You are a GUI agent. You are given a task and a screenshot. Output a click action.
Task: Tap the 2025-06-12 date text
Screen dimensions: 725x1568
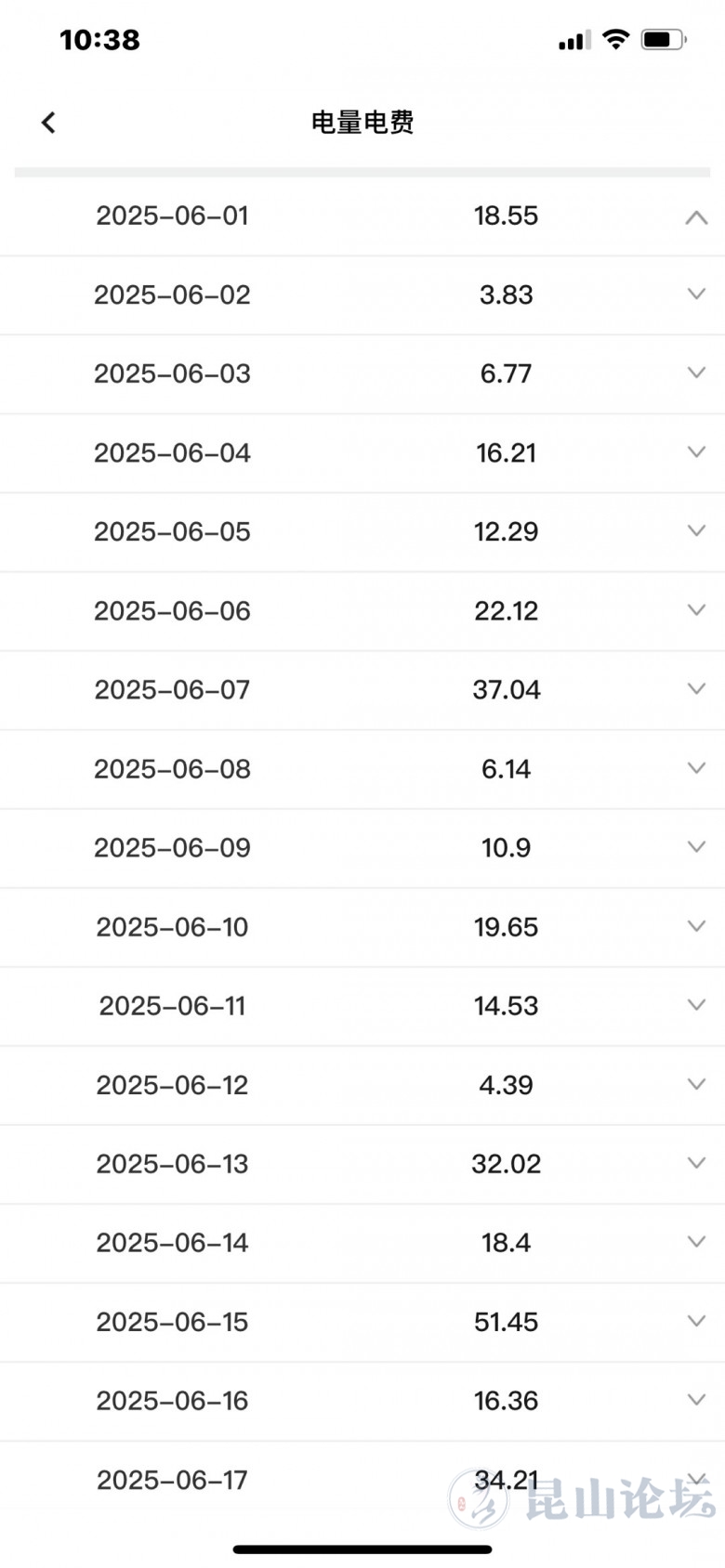click(x=172, y=1085)
